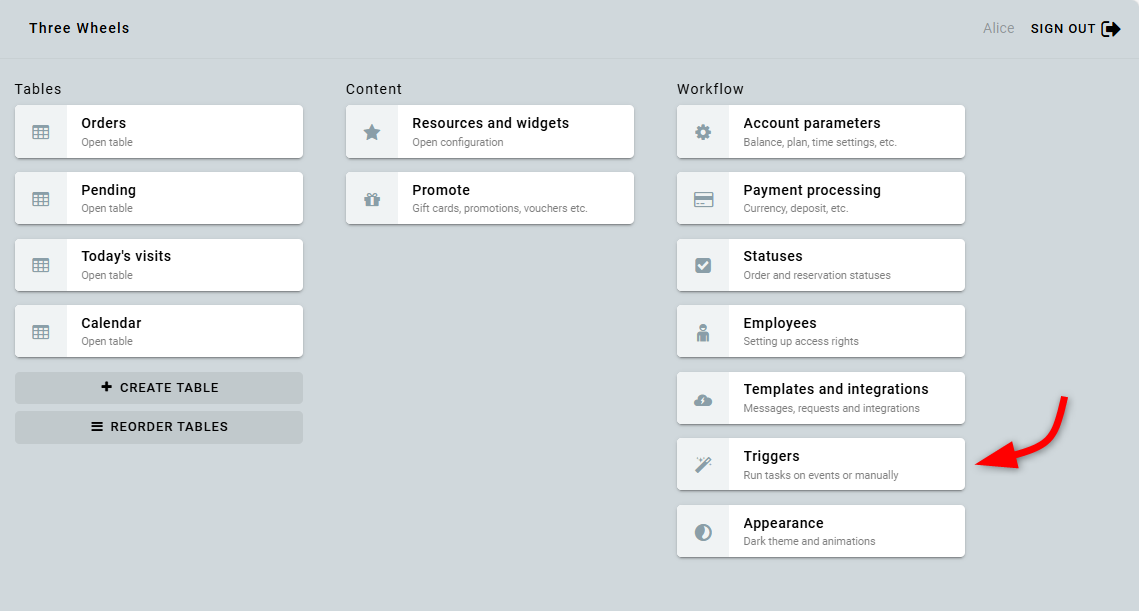Click the half-circle icon beside Appearance
Screen dimensions: 1139x611
[703, 532]
